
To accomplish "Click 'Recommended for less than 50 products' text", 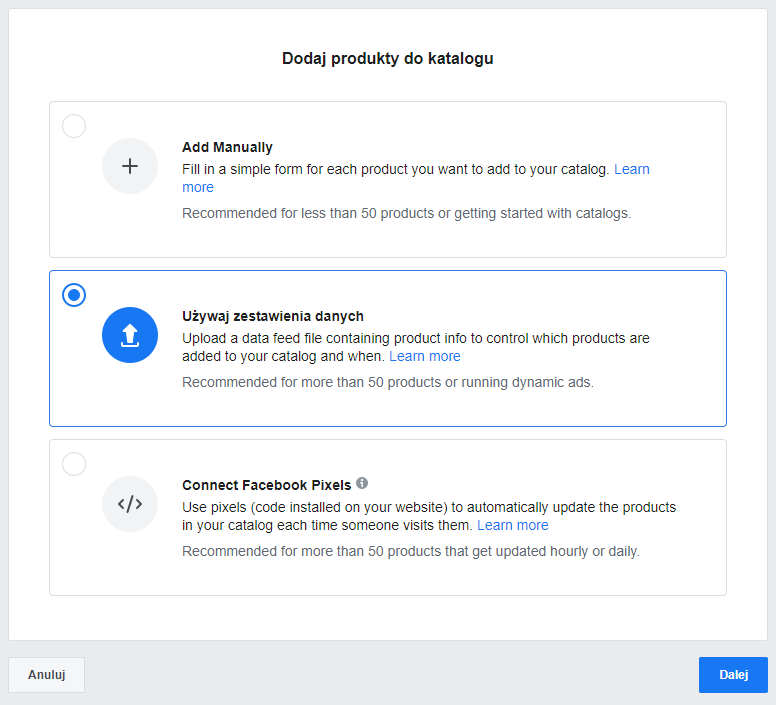I will point(407,213).
